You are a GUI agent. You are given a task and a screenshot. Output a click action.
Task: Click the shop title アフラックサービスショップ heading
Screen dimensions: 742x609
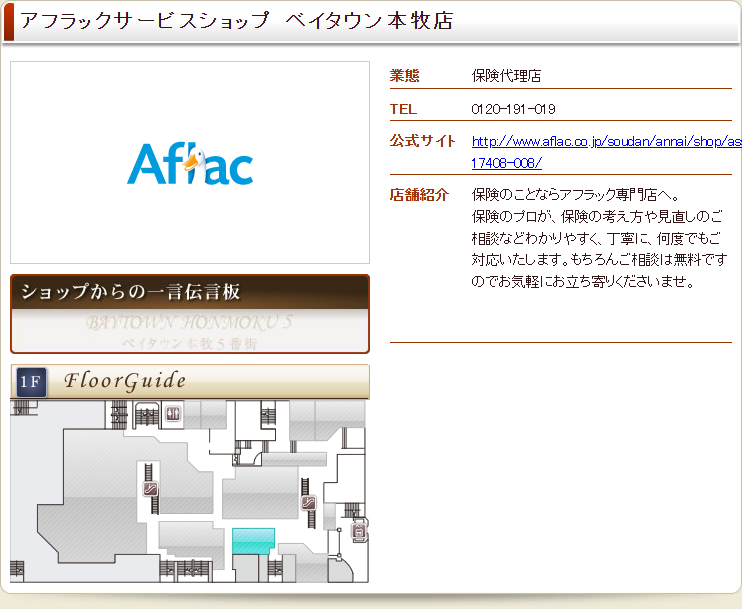pos(236,21)
